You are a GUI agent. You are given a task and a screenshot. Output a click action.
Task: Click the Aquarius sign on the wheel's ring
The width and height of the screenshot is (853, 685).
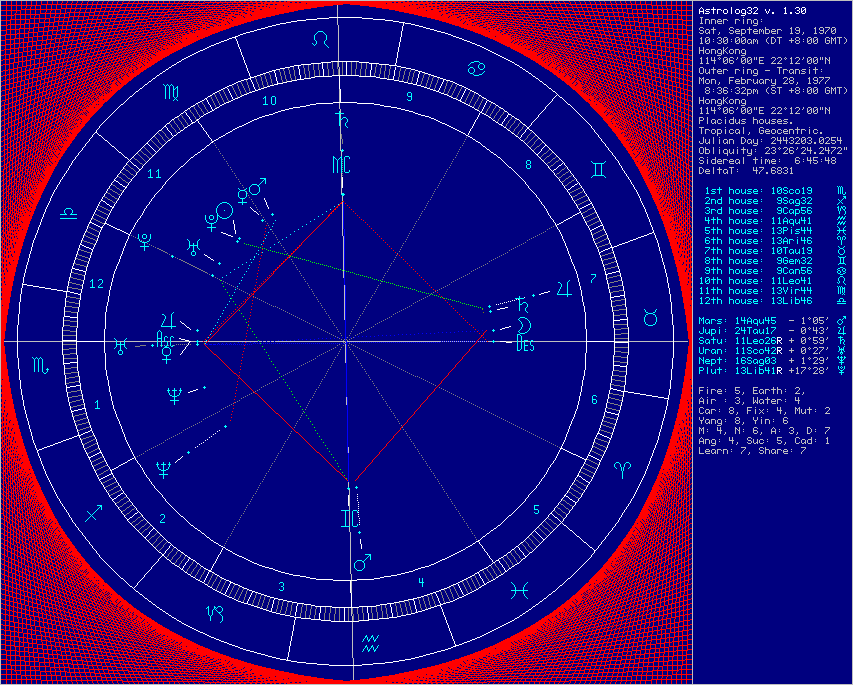tap(371, 641)
